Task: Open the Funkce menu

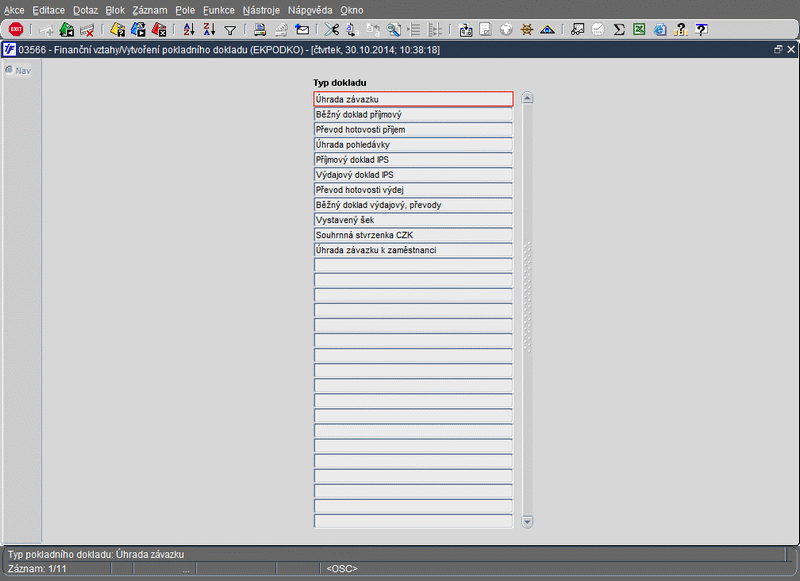Action: pyautogui.click(x=219, y=10)
